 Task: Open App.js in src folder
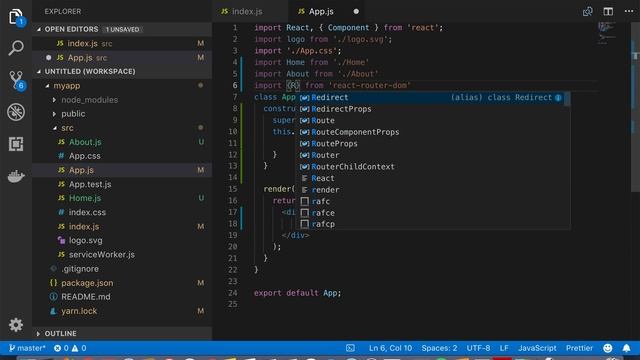tap(122, 170)
